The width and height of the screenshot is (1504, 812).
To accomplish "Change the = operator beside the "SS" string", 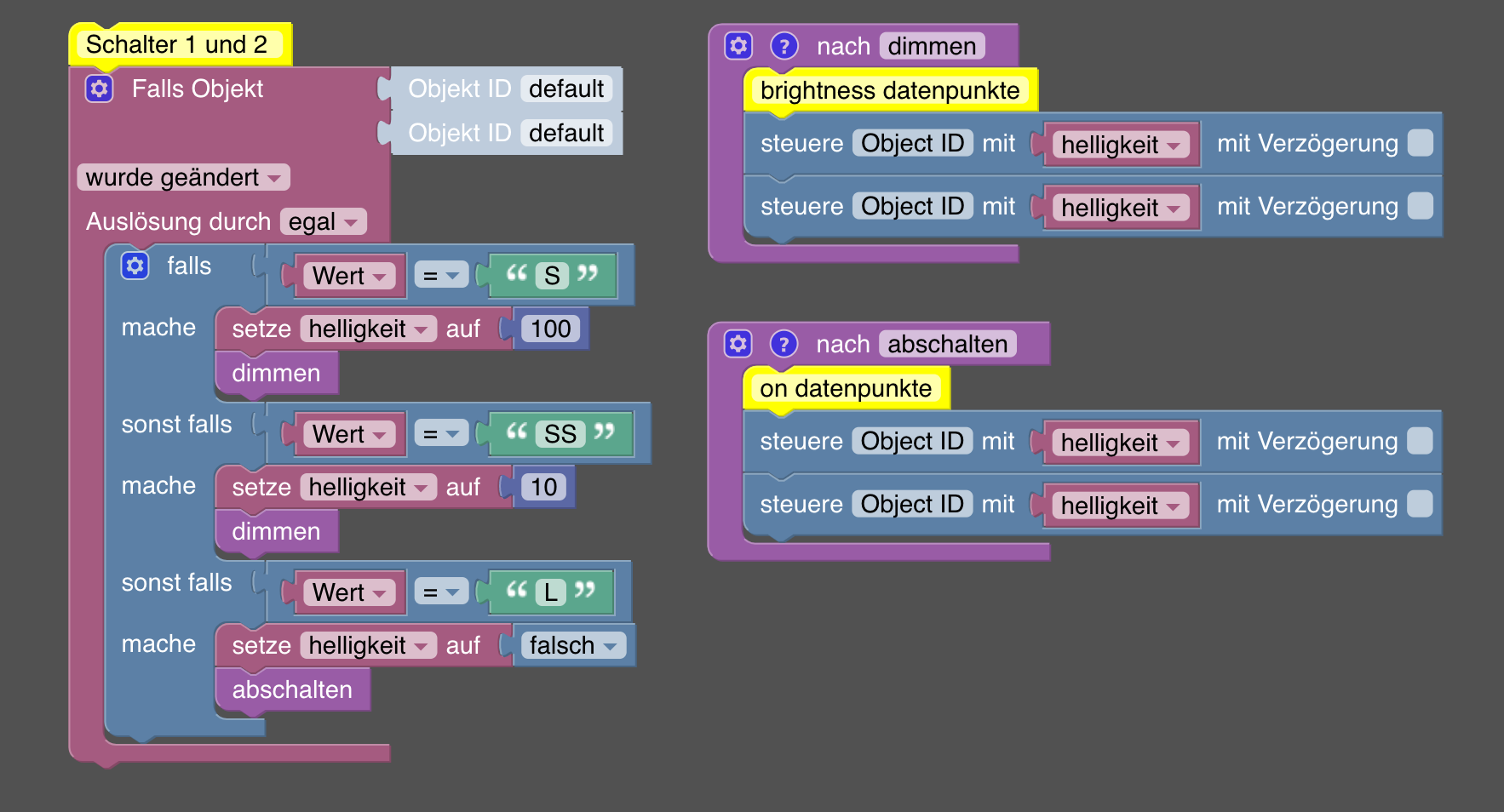I will [x=441, y=434].
